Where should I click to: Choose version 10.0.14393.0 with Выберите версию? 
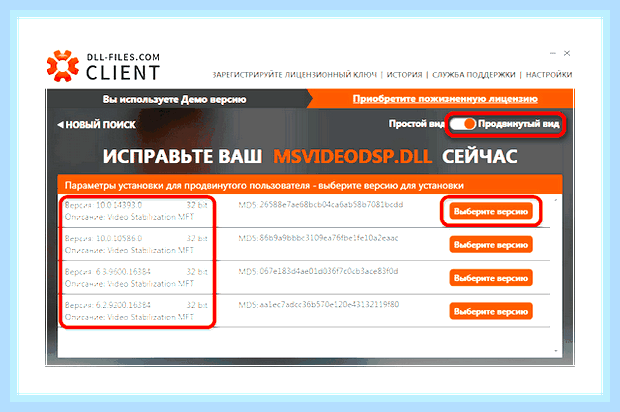[491, 212]
